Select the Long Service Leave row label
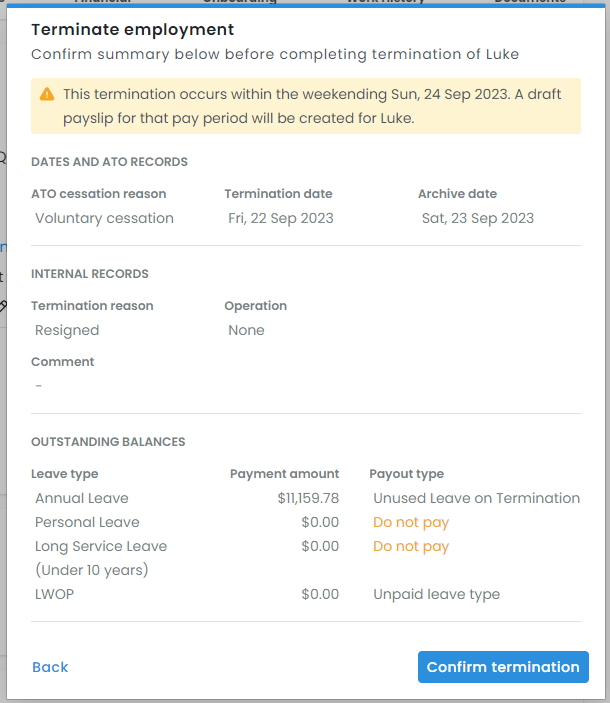Screen dimensions: 610x703 [101, 546]
